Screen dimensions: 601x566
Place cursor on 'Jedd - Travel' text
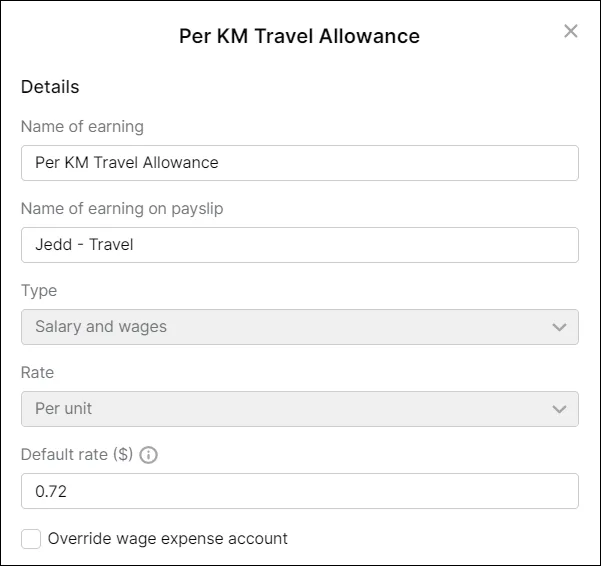84,245
